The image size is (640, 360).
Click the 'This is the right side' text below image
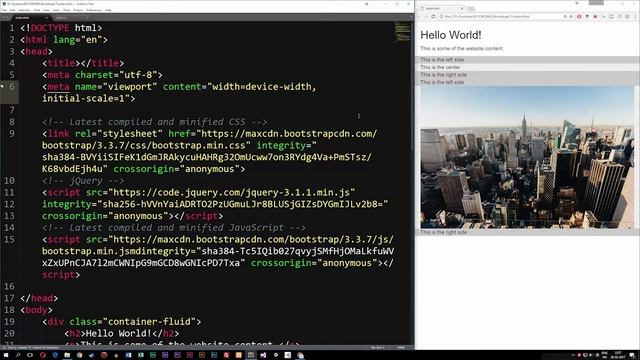(443, 232)
